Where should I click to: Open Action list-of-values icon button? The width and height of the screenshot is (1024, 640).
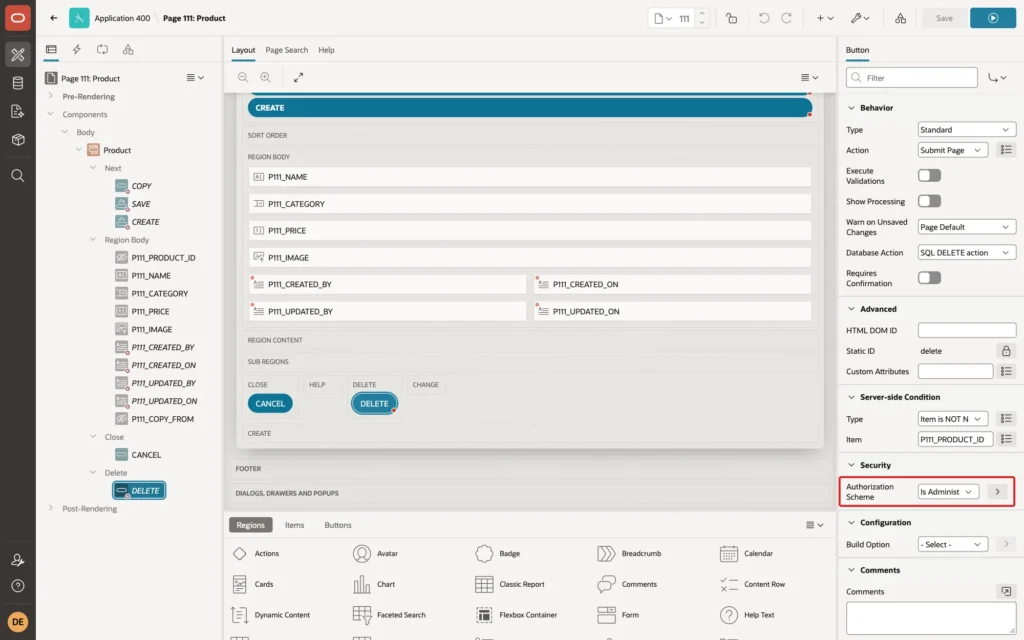tap(1006, 150)
